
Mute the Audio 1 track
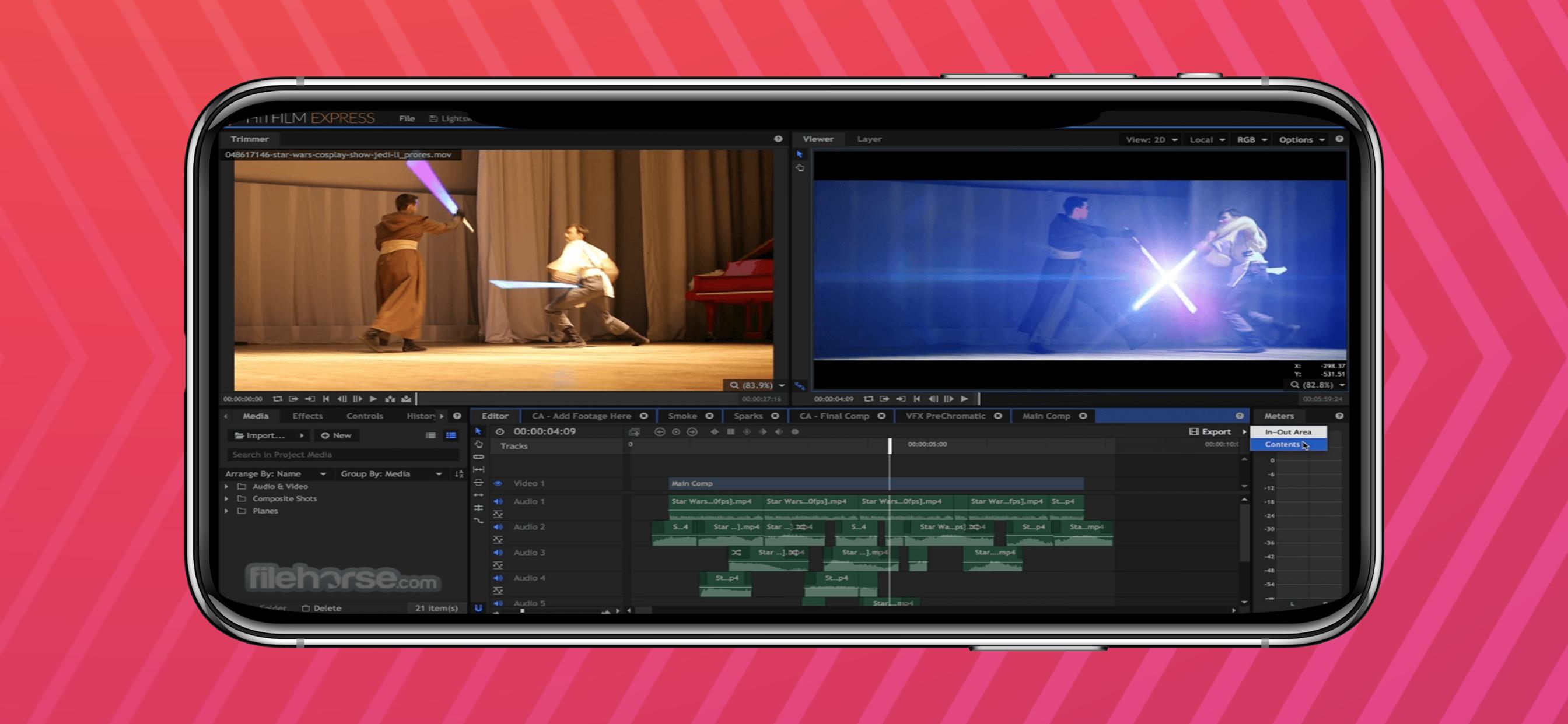tap(498, 501)
